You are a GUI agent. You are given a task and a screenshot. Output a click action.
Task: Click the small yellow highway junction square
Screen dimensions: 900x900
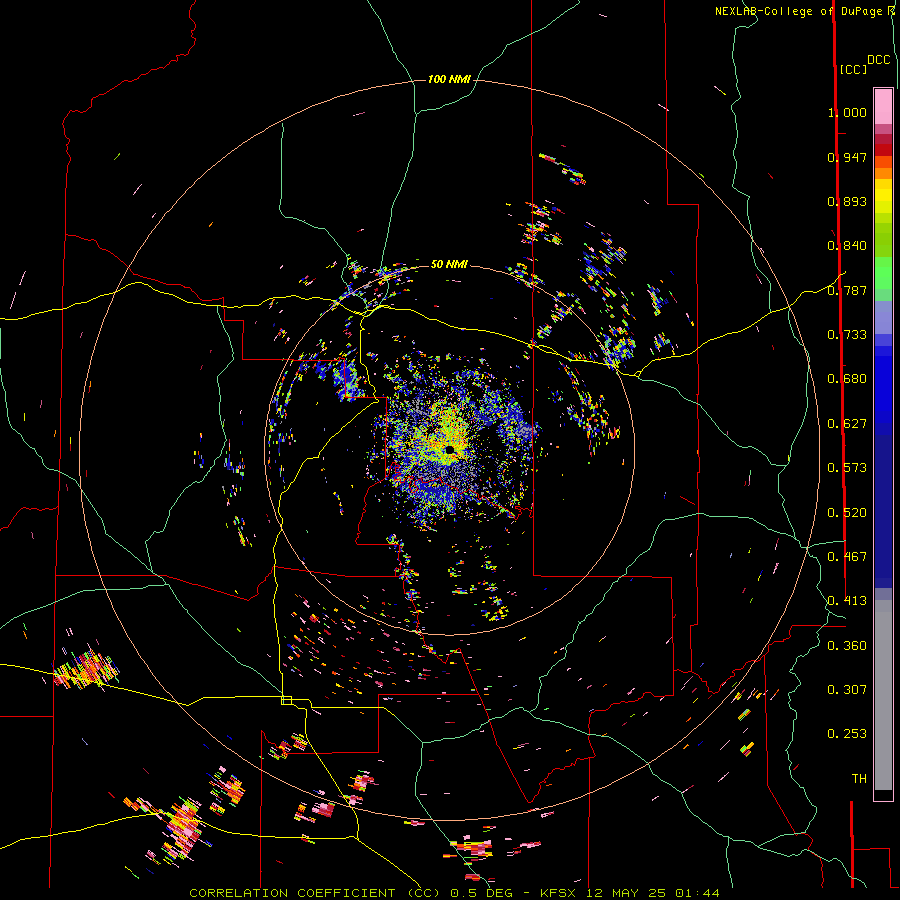pos(286,700)
